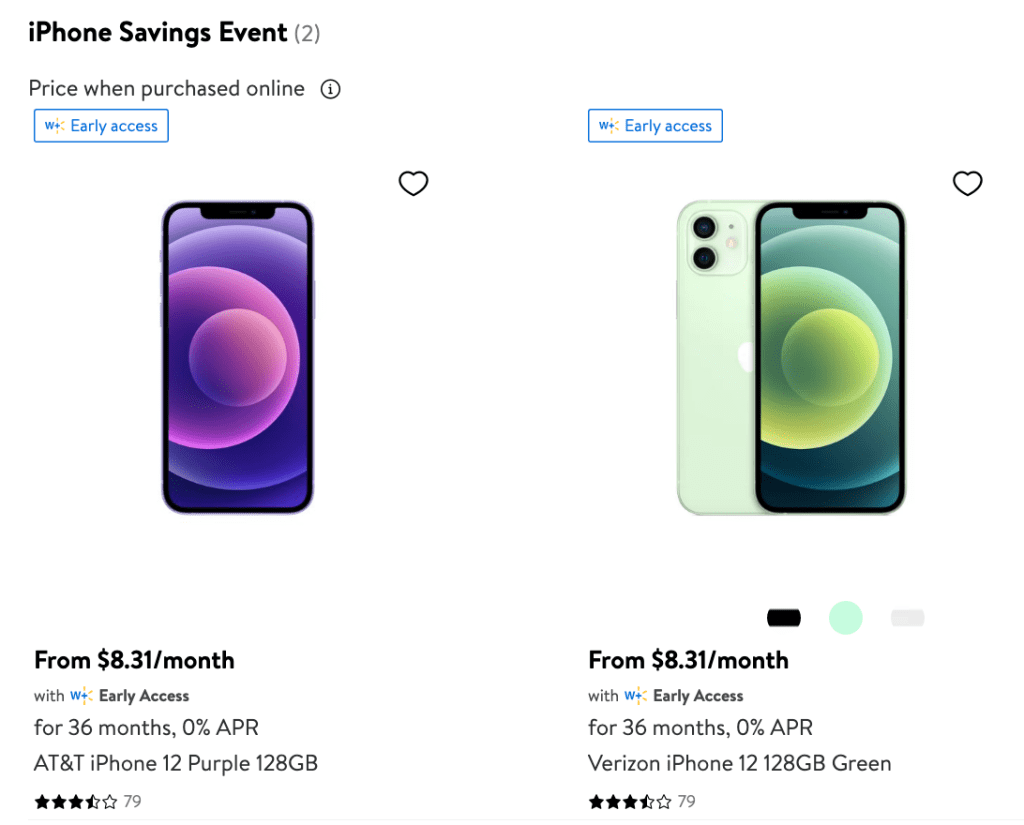1024x825 pixels.
Task: Select the black color swatch
Action: pos(784,618)
